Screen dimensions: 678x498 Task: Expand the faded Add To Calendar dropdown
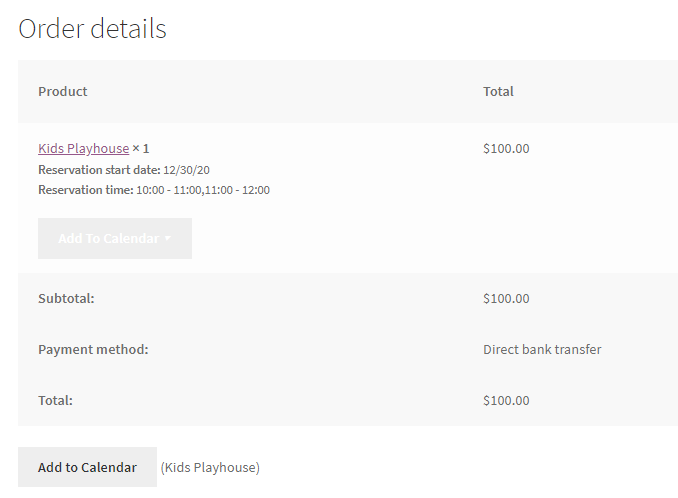tap(115, 238)
